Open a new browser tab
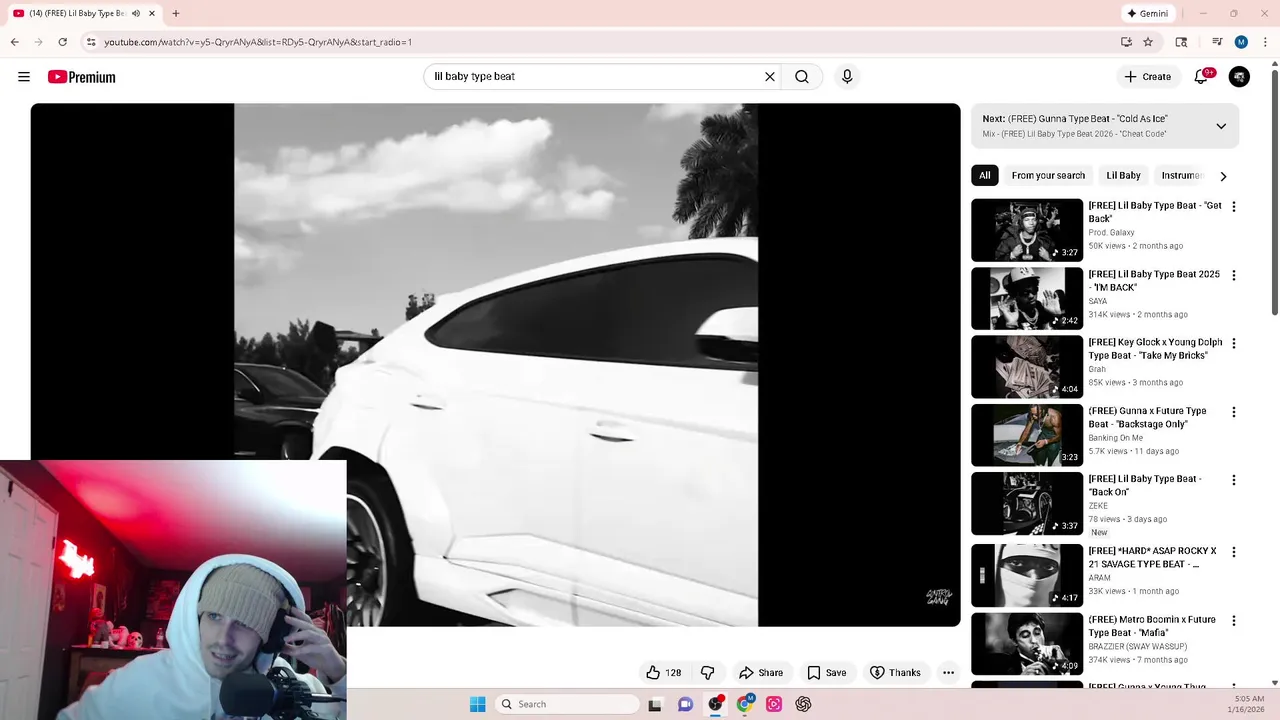Screen dimensions: 1280x720 pos(176,13)
